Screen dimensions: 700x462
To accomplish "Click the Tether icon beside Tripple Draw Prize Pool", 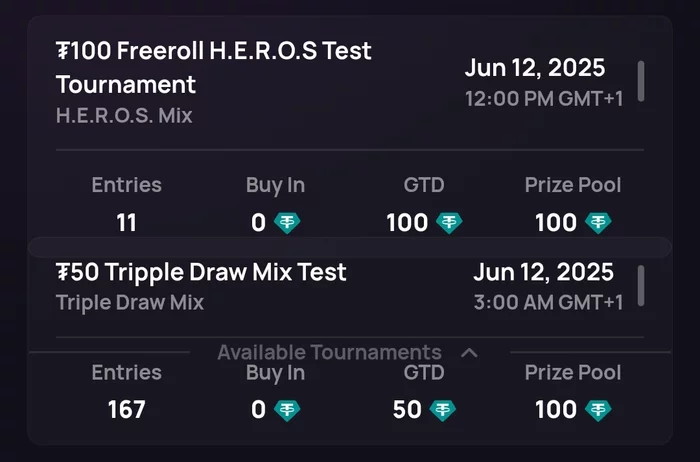I will pyautogui.click(x=598, y=410).
